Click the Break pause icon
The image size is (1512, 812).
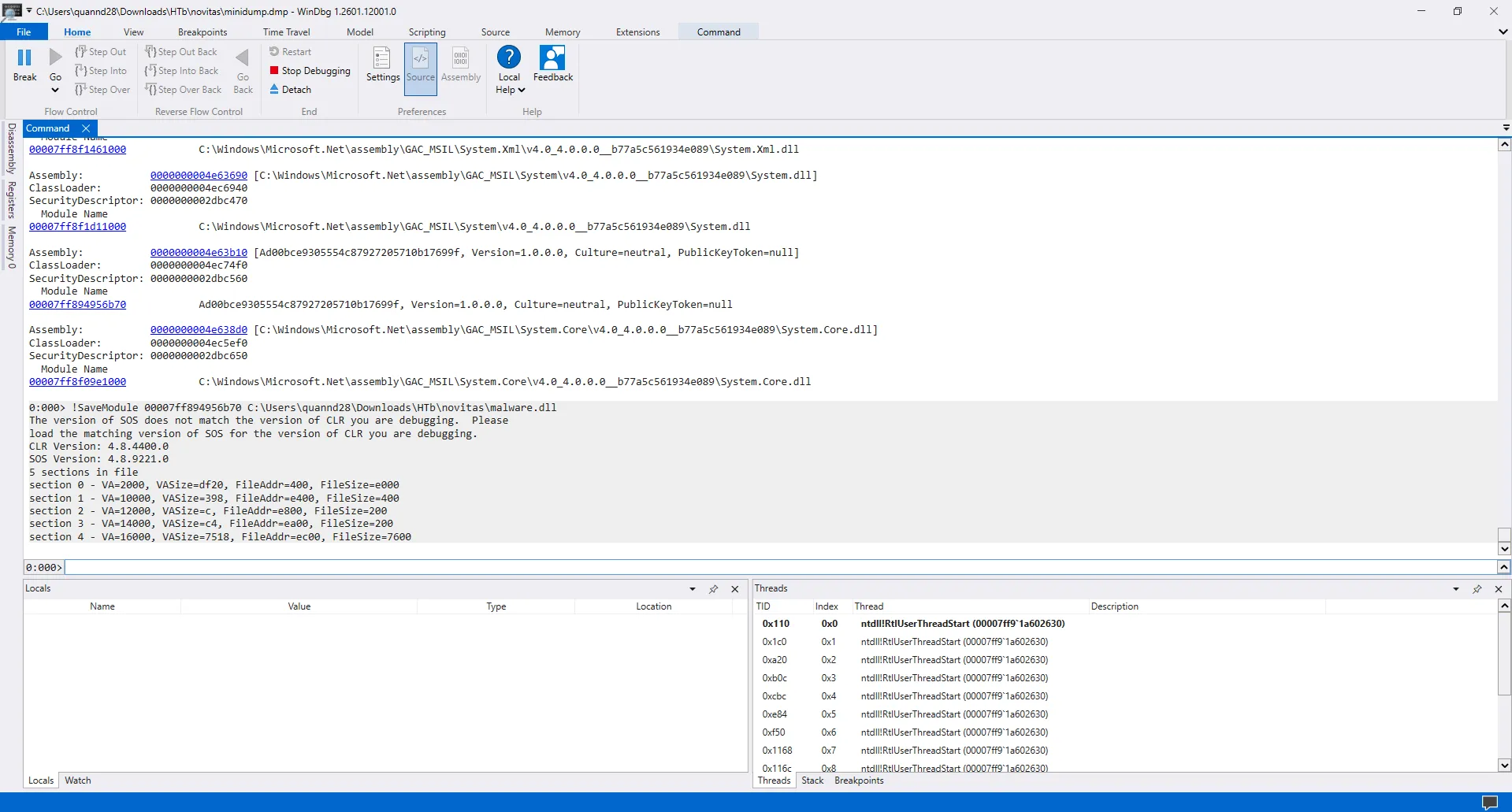click(24, 57)
